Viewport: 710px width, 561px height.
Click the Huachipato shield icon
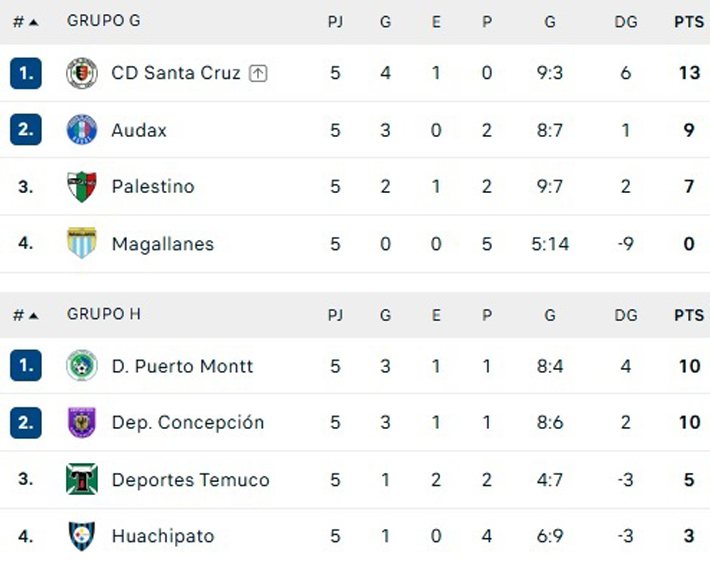(82, 536)
